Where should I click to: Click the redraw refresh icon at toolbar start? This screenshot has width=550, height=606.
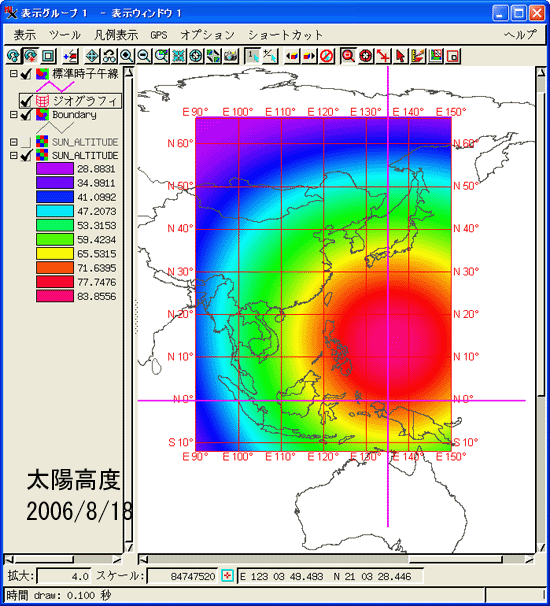[13, 56]
